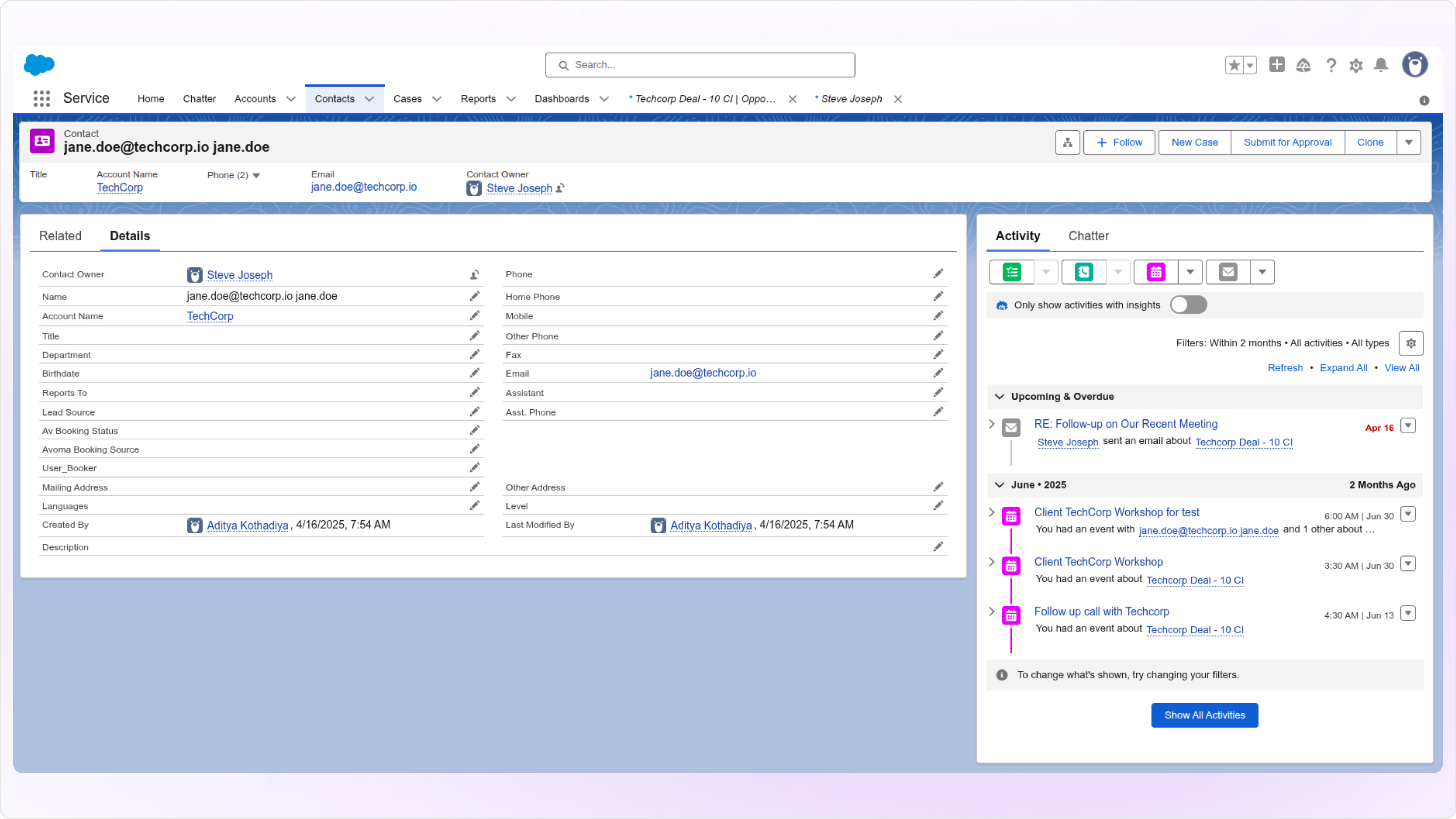Screen dimensions: 1456x819
Task: Open the activity timeline settings gear
Action: click(x=1411, y=343)
